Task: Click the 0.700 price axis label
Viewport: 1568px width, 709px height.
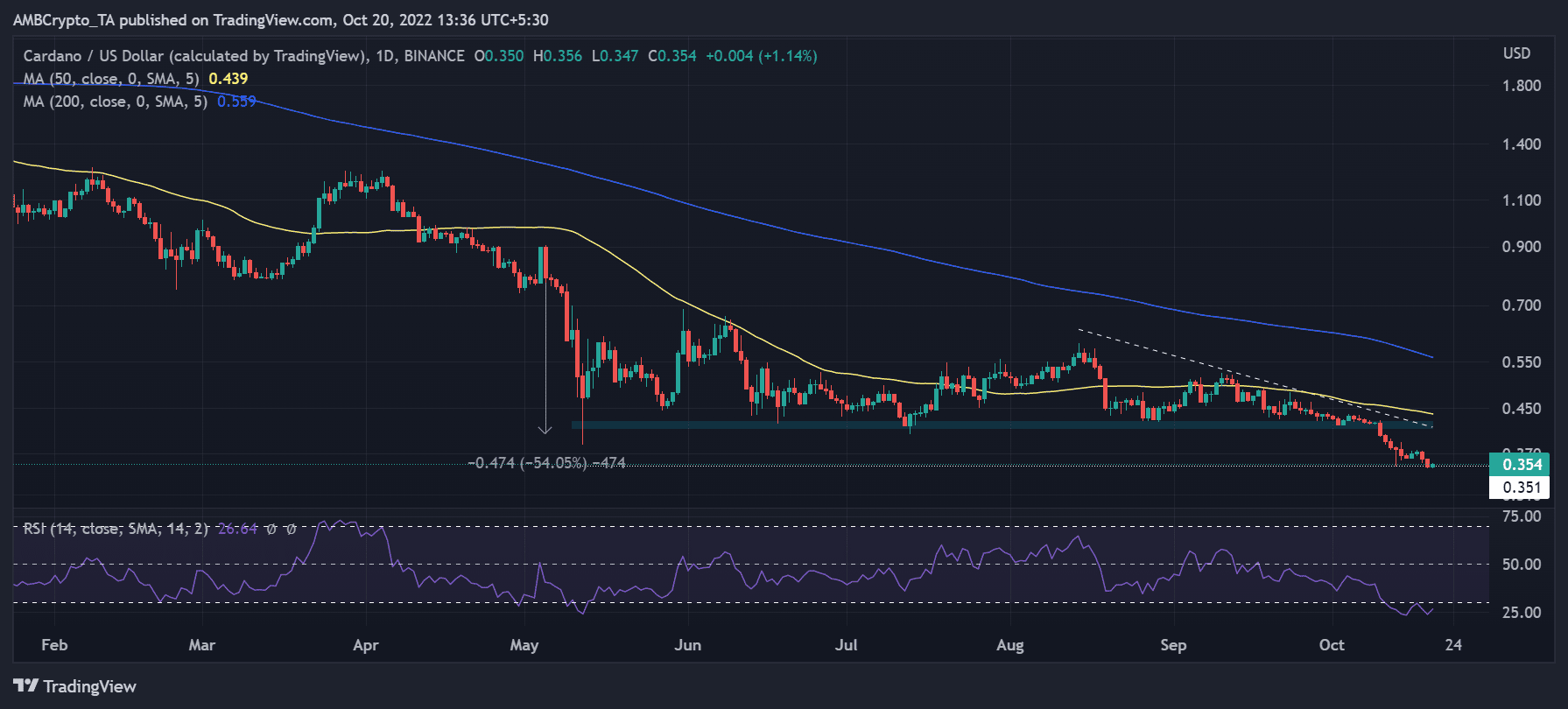Action: click(1522, 305)
